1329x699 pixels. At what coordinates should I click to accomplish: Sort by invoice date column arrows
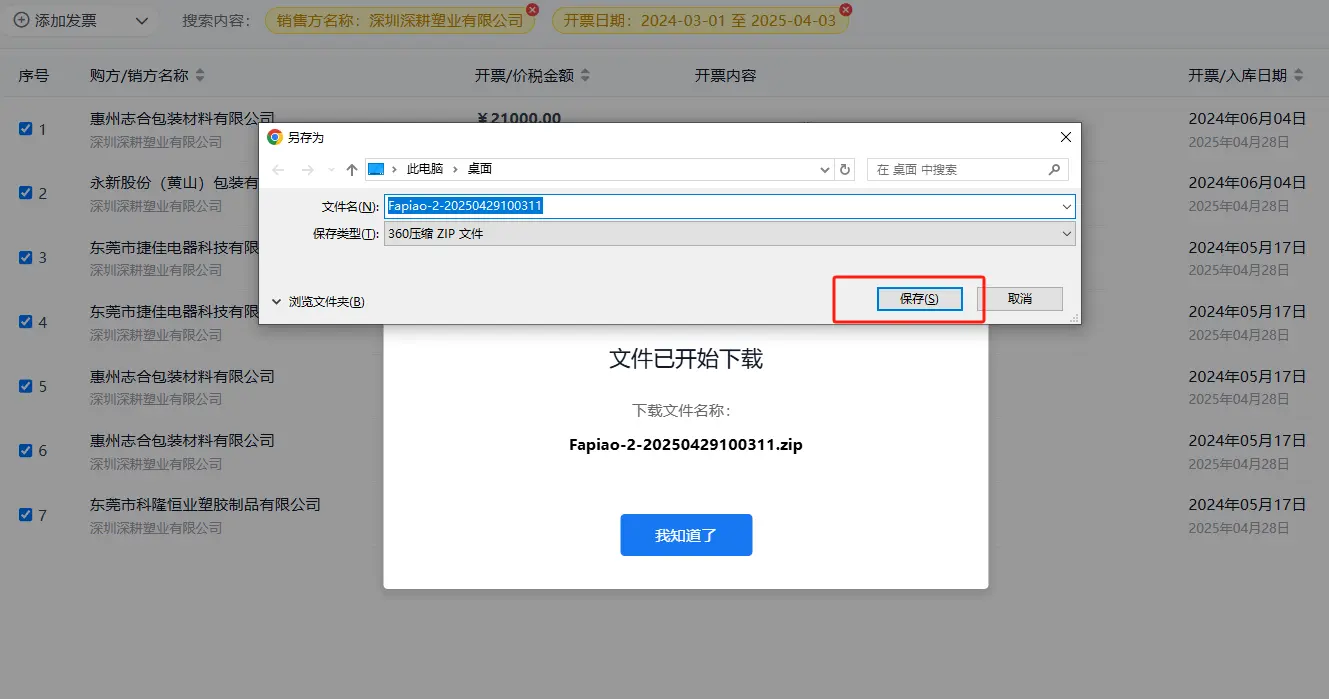pyautogui.click(x=1298, y=76)
